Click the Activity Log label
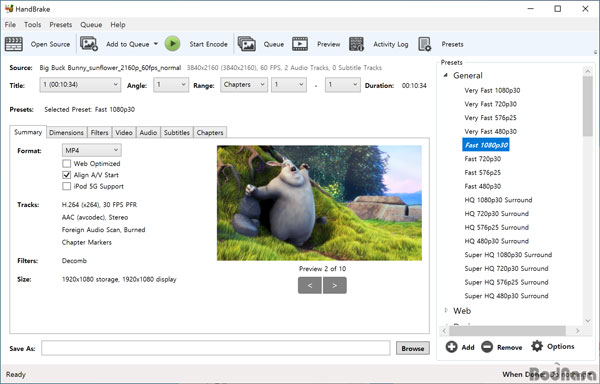The width and height of the screenshot is (600, 384). (391, 44)
